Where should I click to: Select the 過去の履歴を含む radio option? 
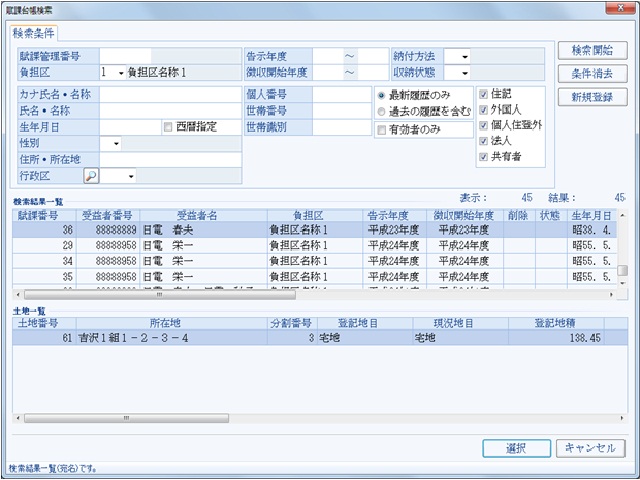click(x=381, y=111)
